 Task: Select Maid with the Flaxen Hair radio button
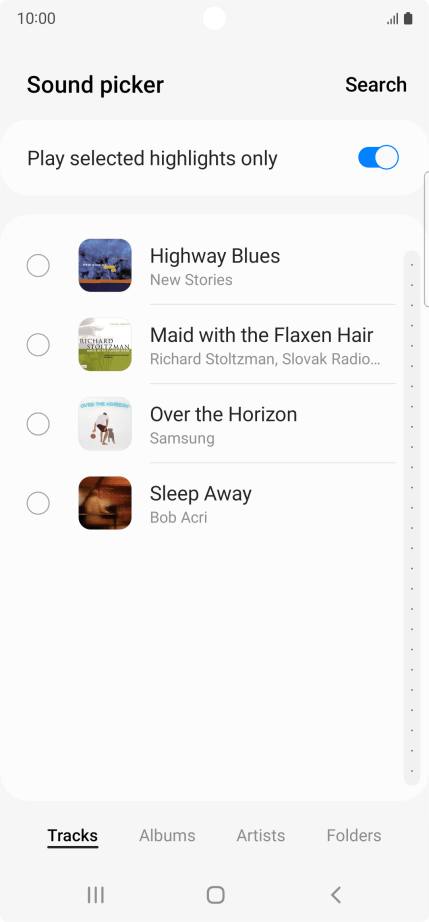click(38, 345)
